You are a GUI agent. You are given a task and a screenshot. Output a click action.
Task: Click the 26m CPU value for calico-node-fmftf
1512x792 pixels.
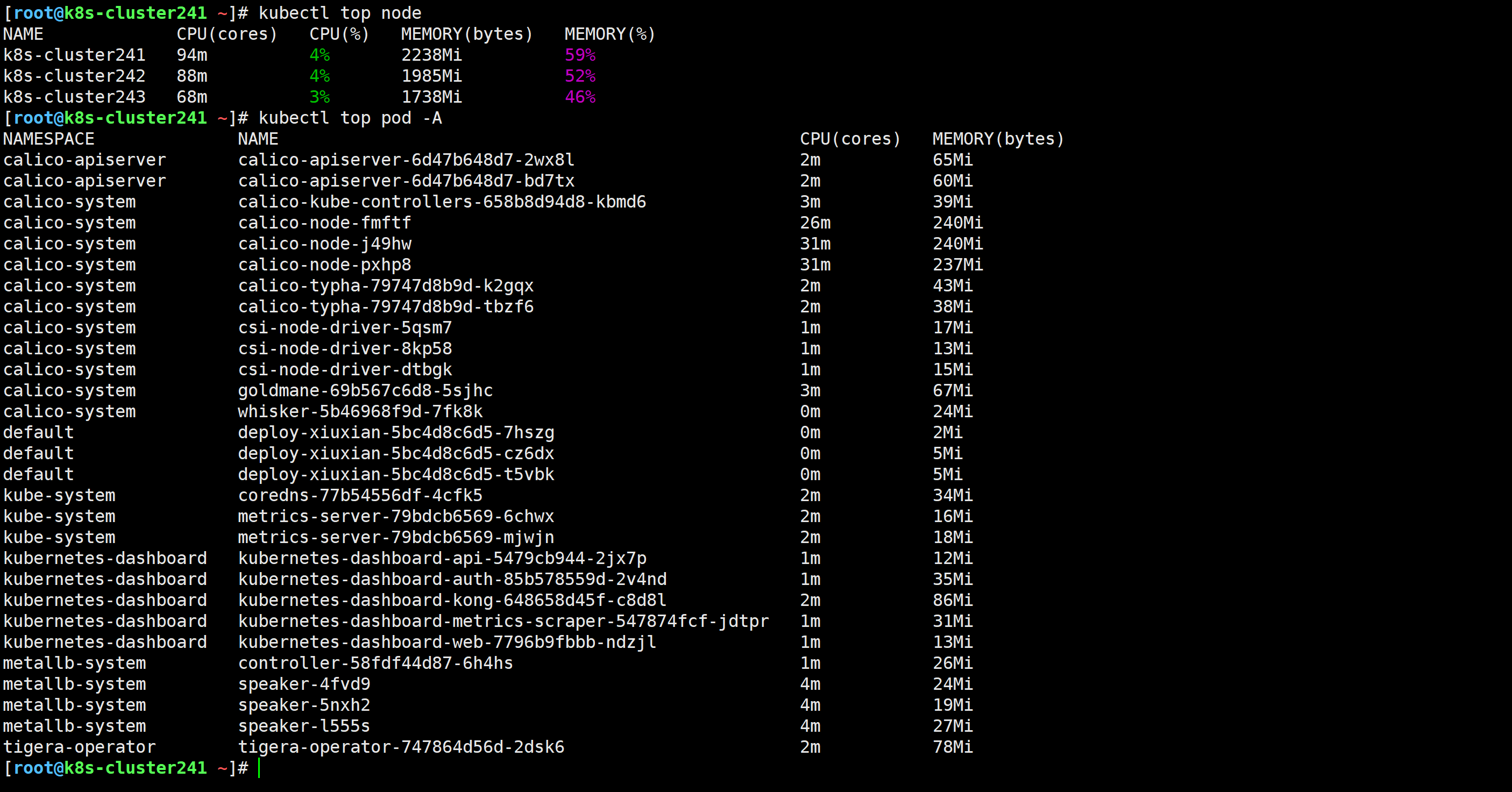tap(815, 223)
